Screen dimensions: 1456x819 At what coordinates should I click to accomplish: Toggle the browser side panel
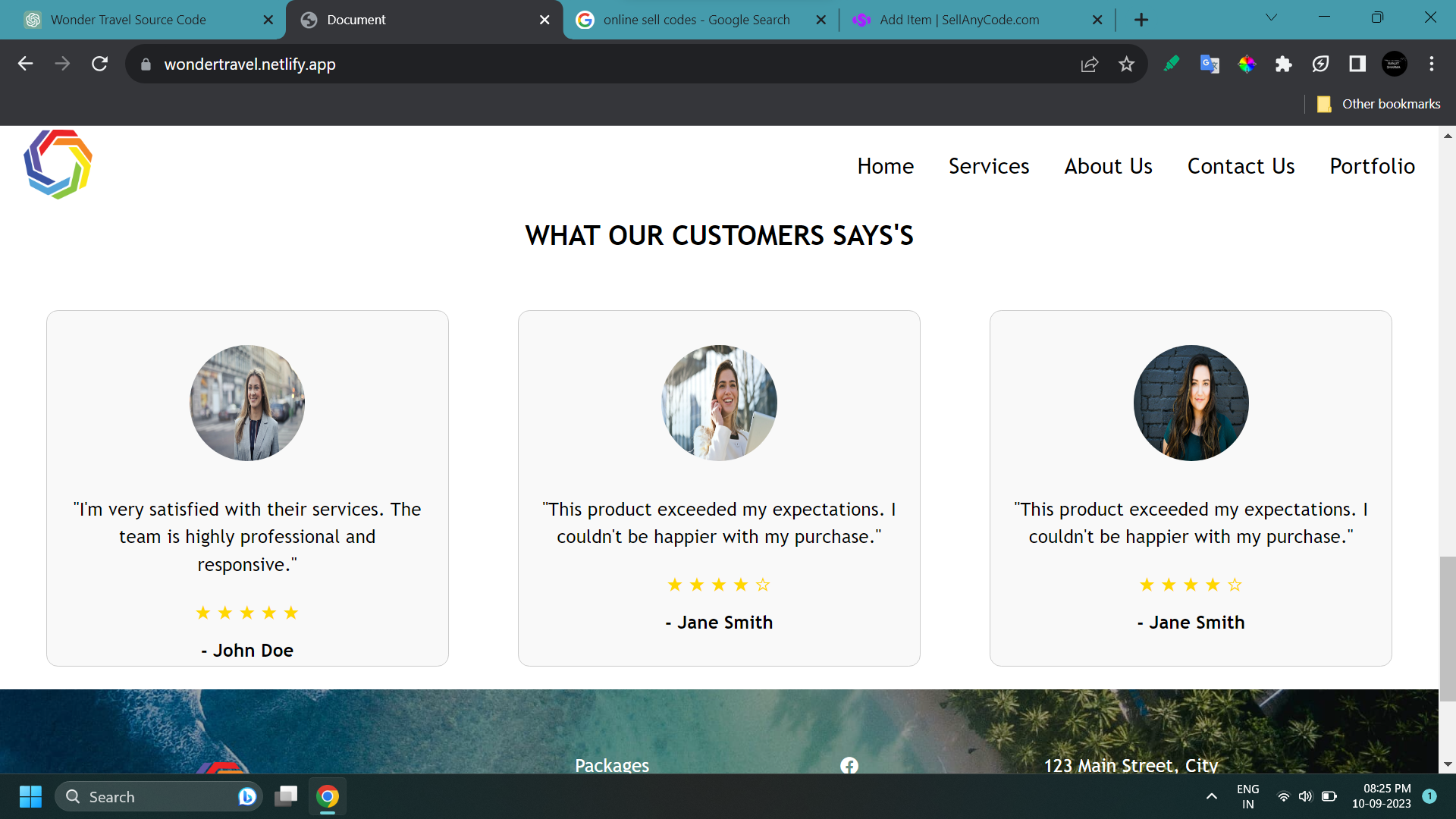(1357, 64)
